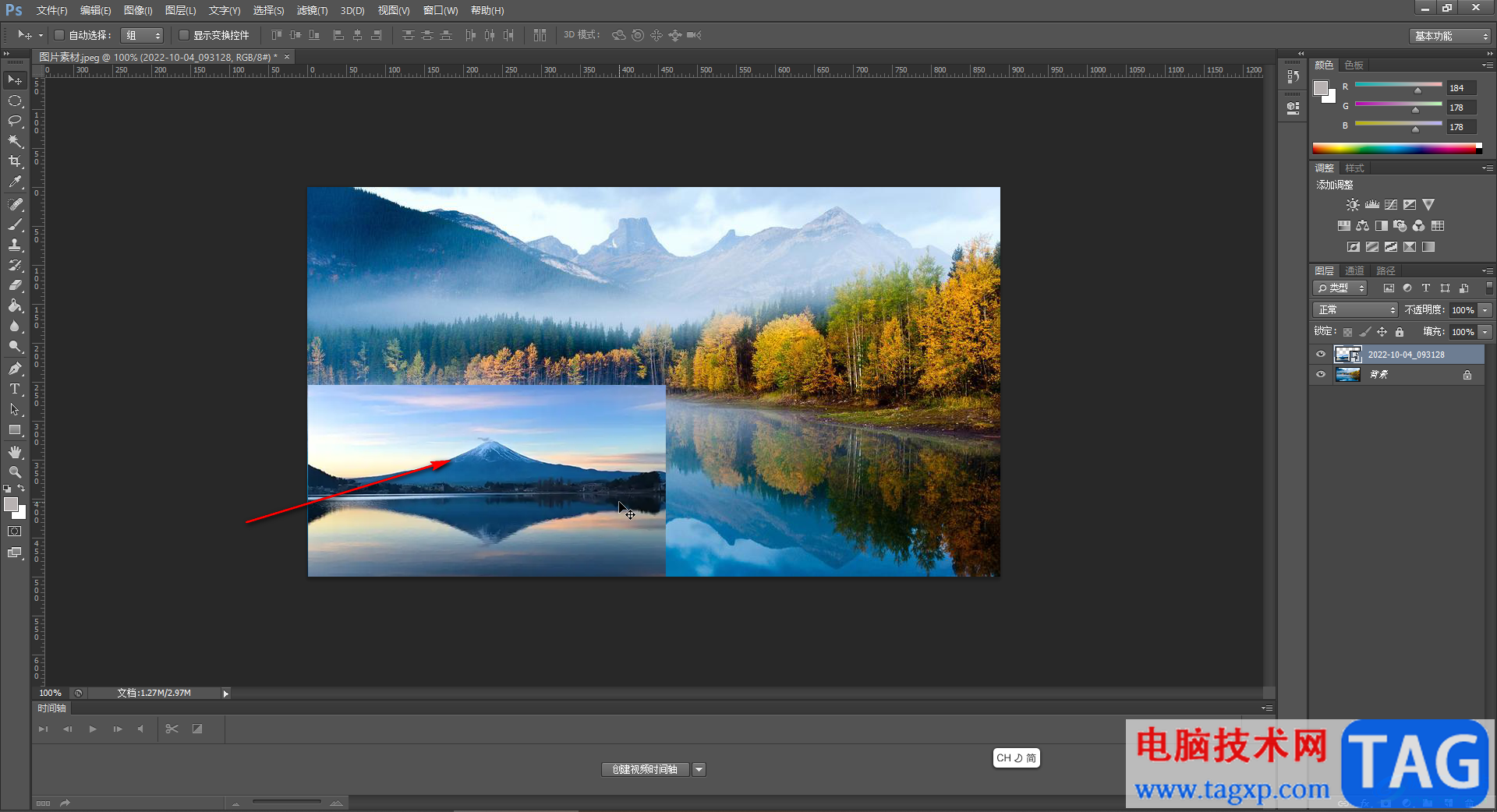Select the Dodge tool

click(x=15, y=346)
